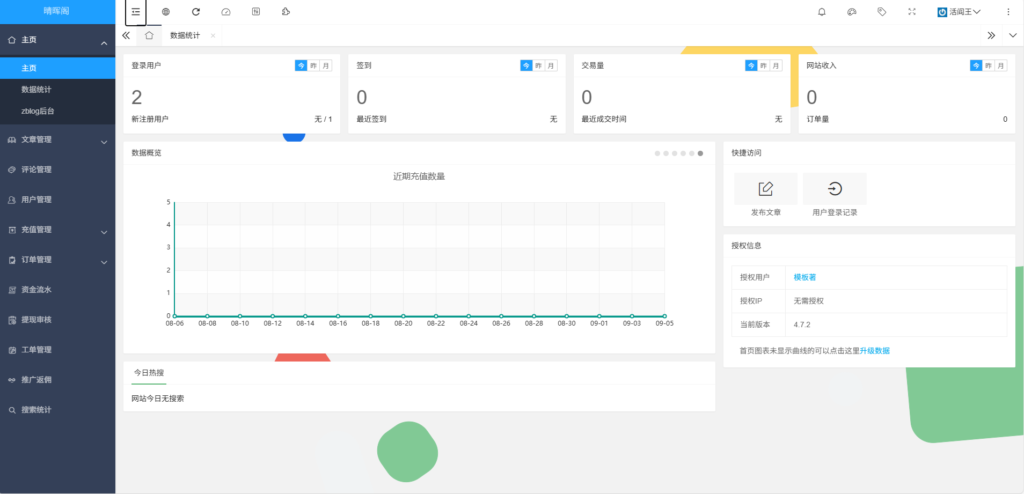Open the vertical dots more menu

click(x=1008, y=12)
